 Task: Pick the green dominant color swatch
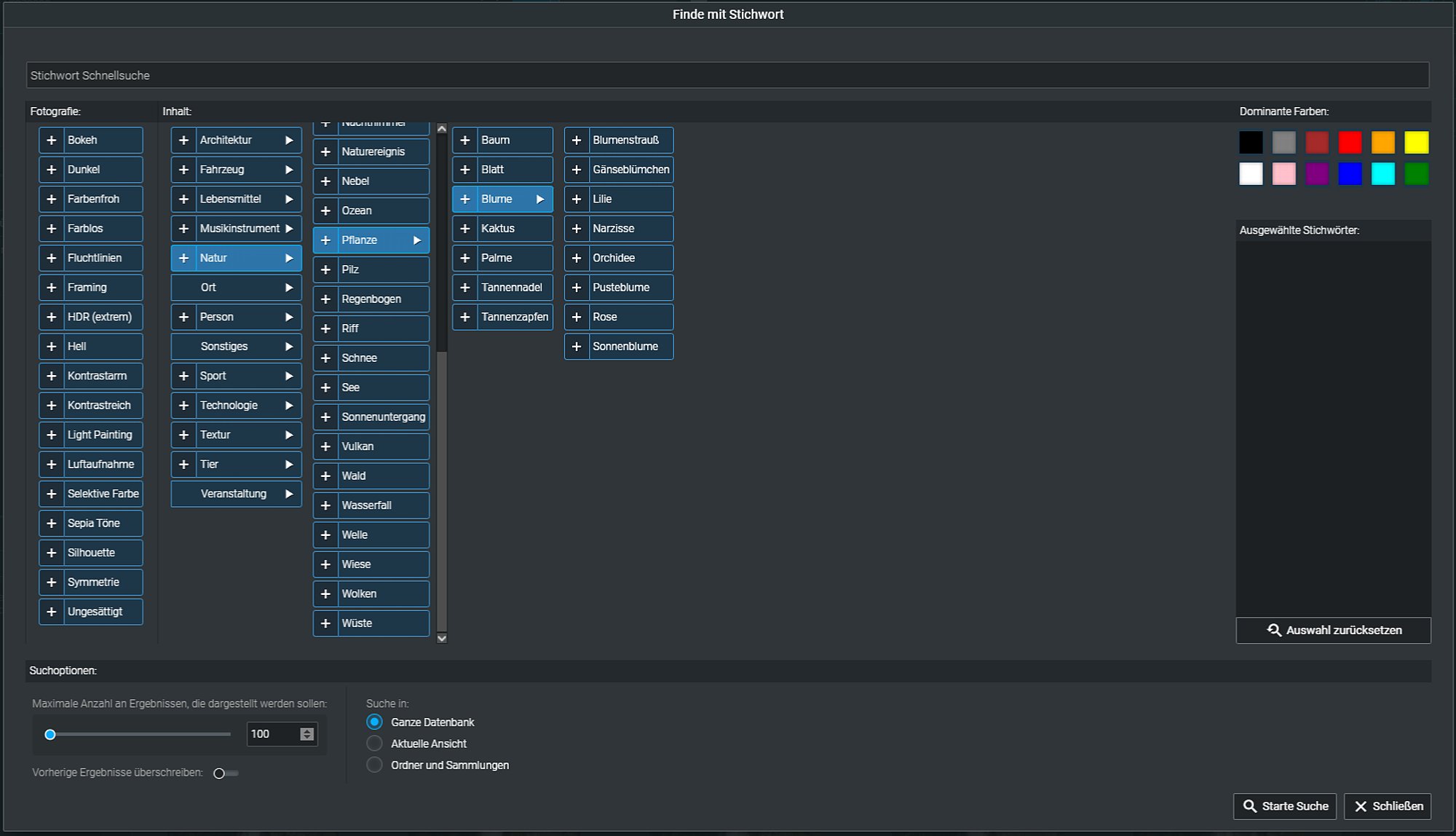(1416, 174)
